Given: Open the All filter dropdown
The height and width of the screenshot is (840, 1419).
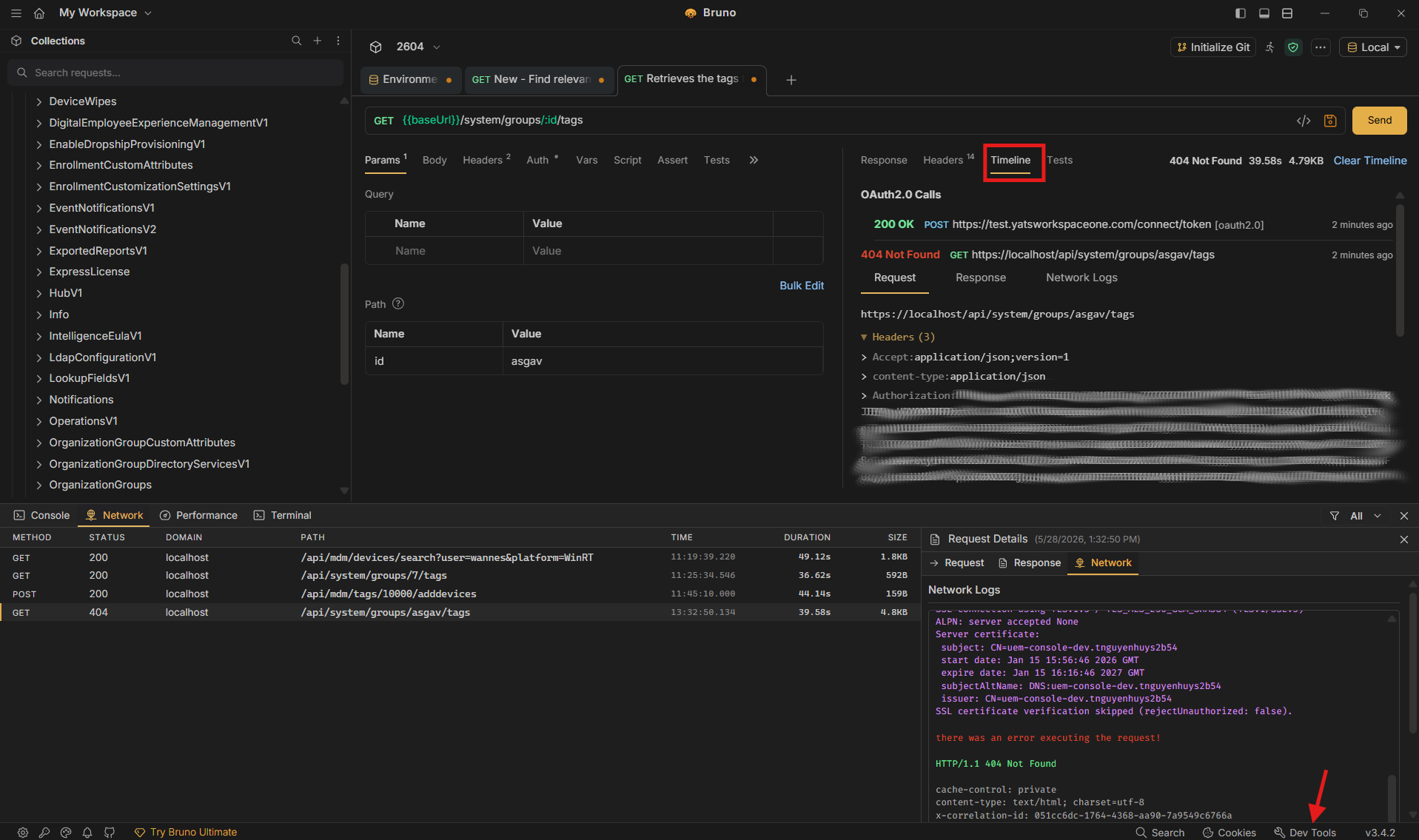Looking at the screenshot, I should click(1366, 516).
